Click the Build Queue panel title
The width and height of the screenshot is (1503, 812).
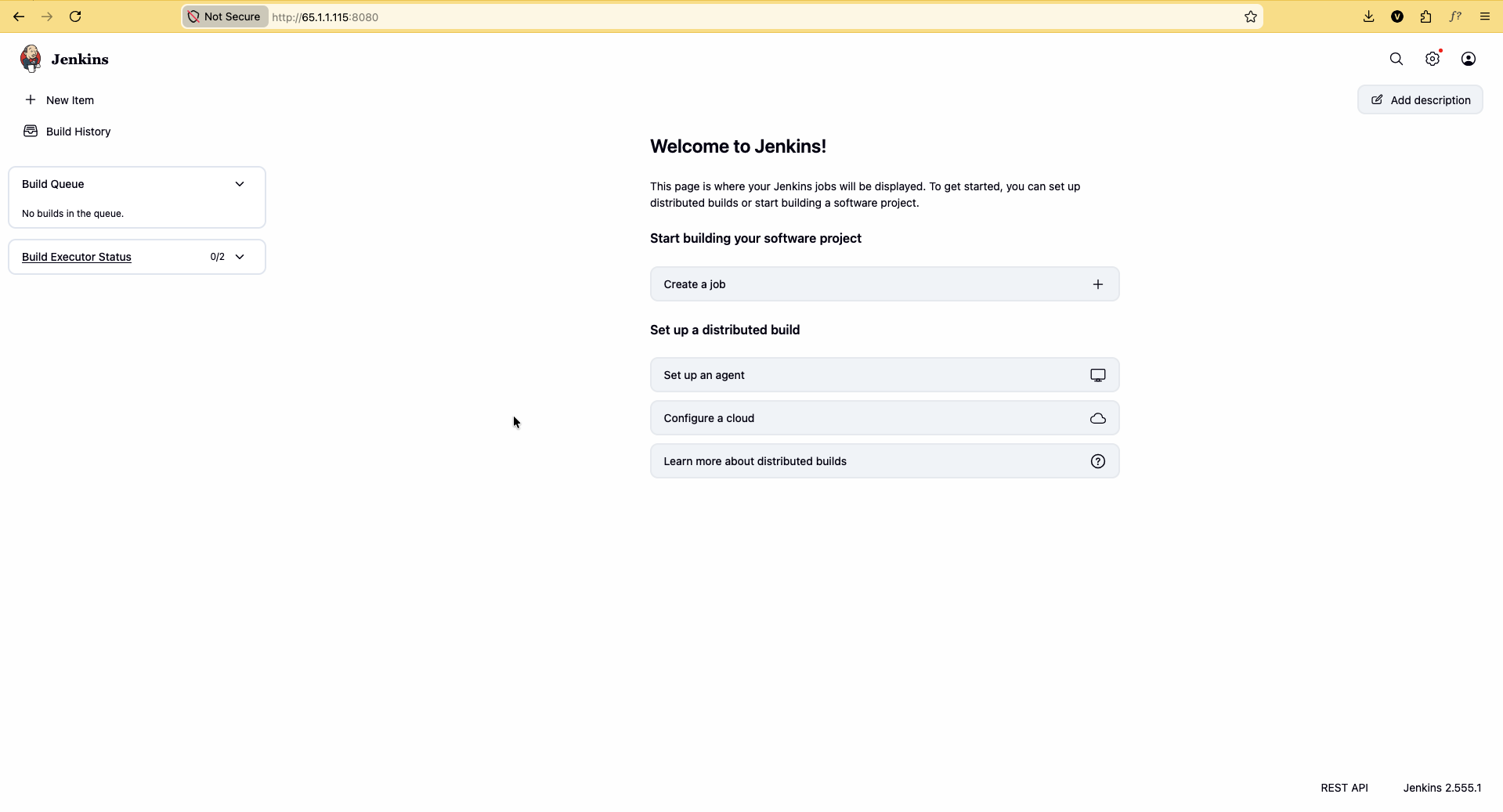[x=53, y=184]
